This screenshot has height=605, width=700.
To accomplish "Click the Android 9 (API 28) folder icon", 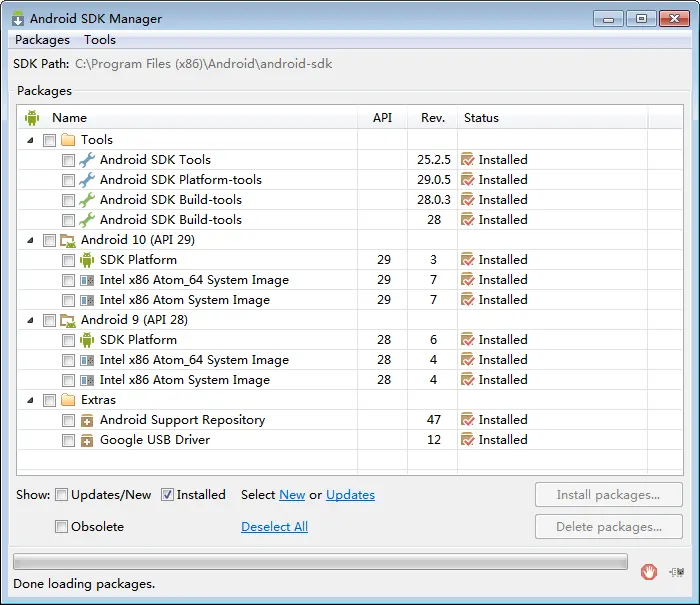I will [68, 320].
